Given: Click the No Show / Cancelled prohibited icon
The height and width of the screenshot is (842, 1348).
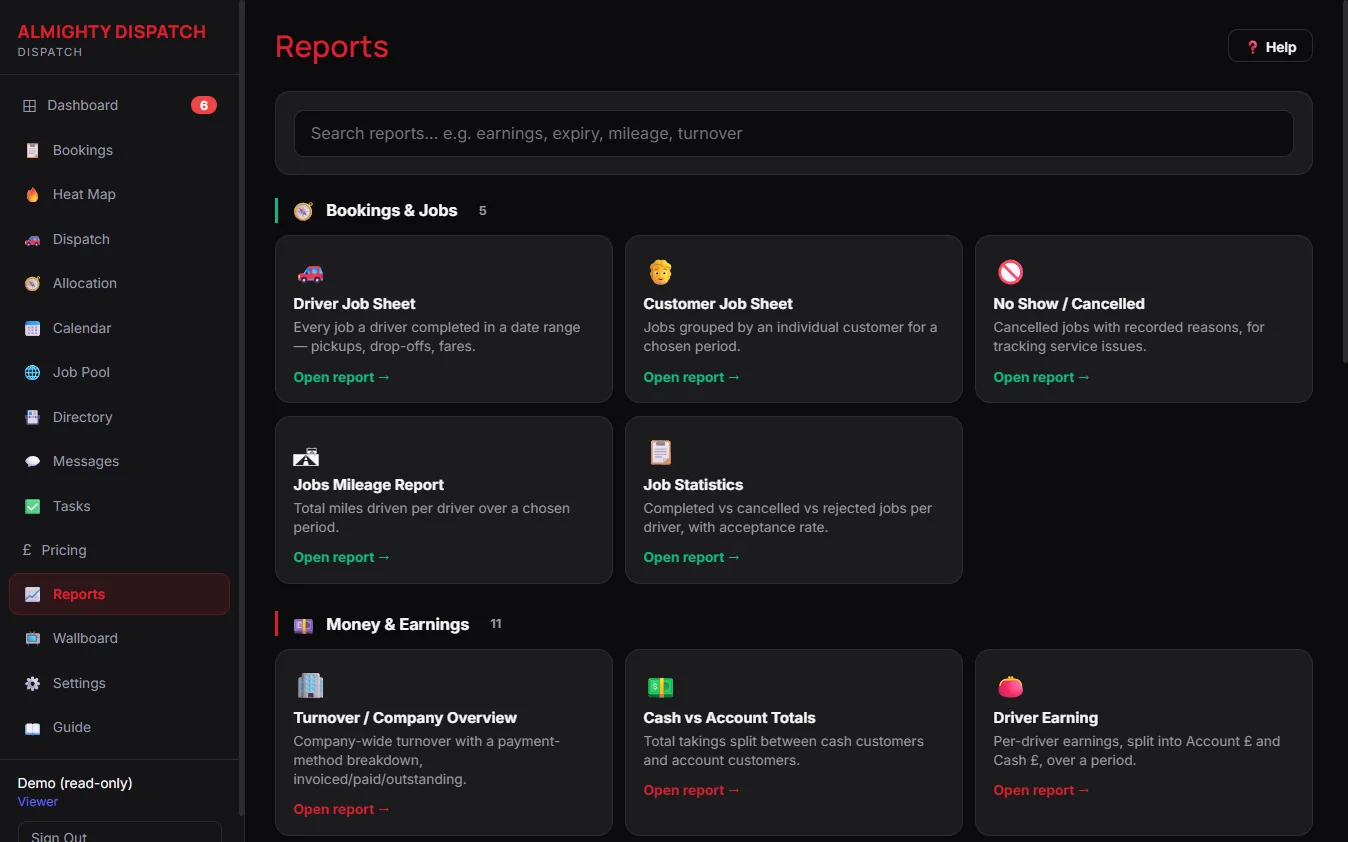Looking at the screenshot, I should pos(1010,272).
